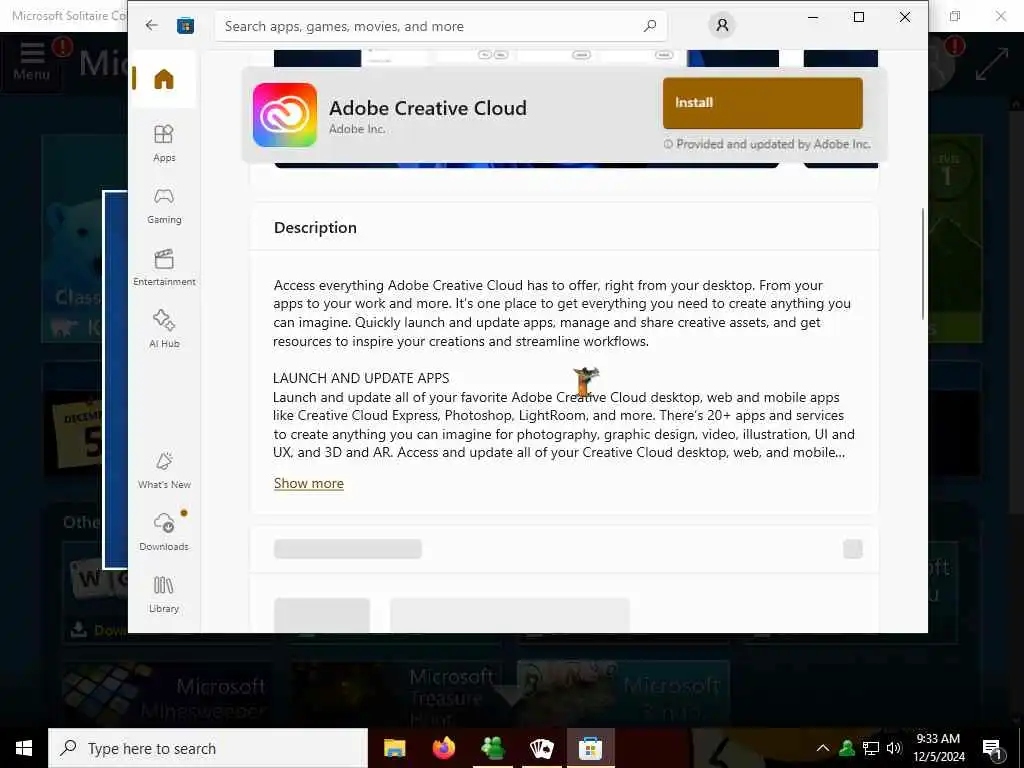Open the green people app on taskbar
The width and height of the screenshot is (1024, 768).
tap(492, 748)
